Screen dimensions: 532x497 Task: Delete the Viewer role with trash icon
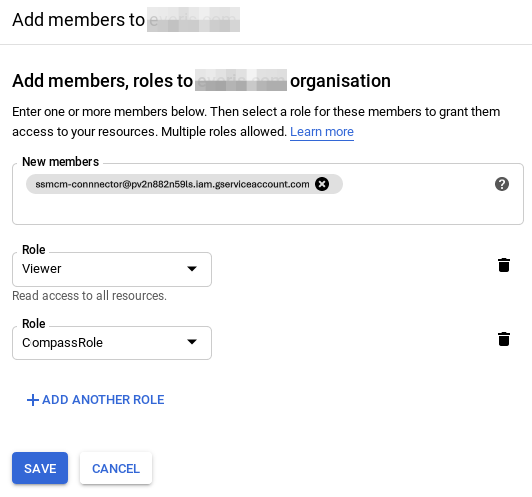(x=504, y=265)
